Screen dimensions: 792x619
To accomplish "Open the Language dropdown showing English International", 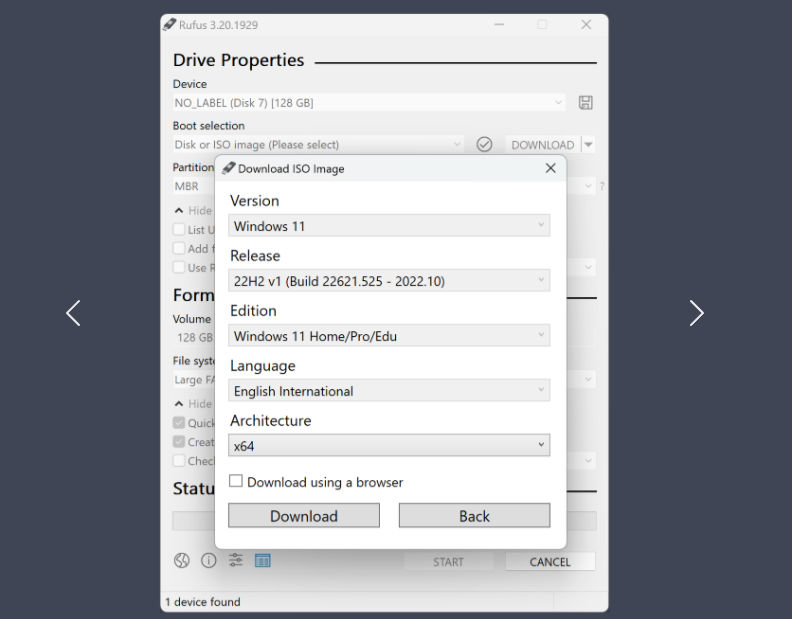I will point(389,391).
